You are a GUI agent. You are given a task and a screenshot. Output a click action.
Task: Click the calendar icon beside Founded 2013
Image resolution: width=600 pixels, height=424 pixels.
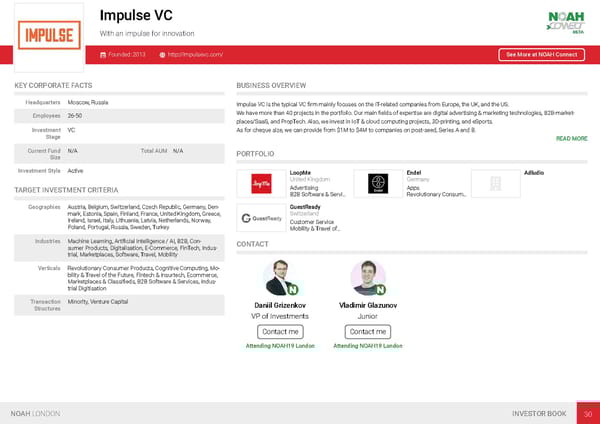tap(101, 54)
